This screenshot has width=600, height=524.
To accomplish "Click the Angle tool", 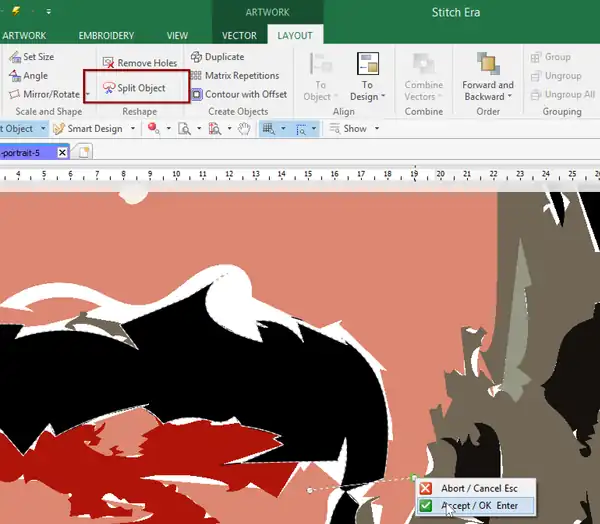I will pos(29,76).
